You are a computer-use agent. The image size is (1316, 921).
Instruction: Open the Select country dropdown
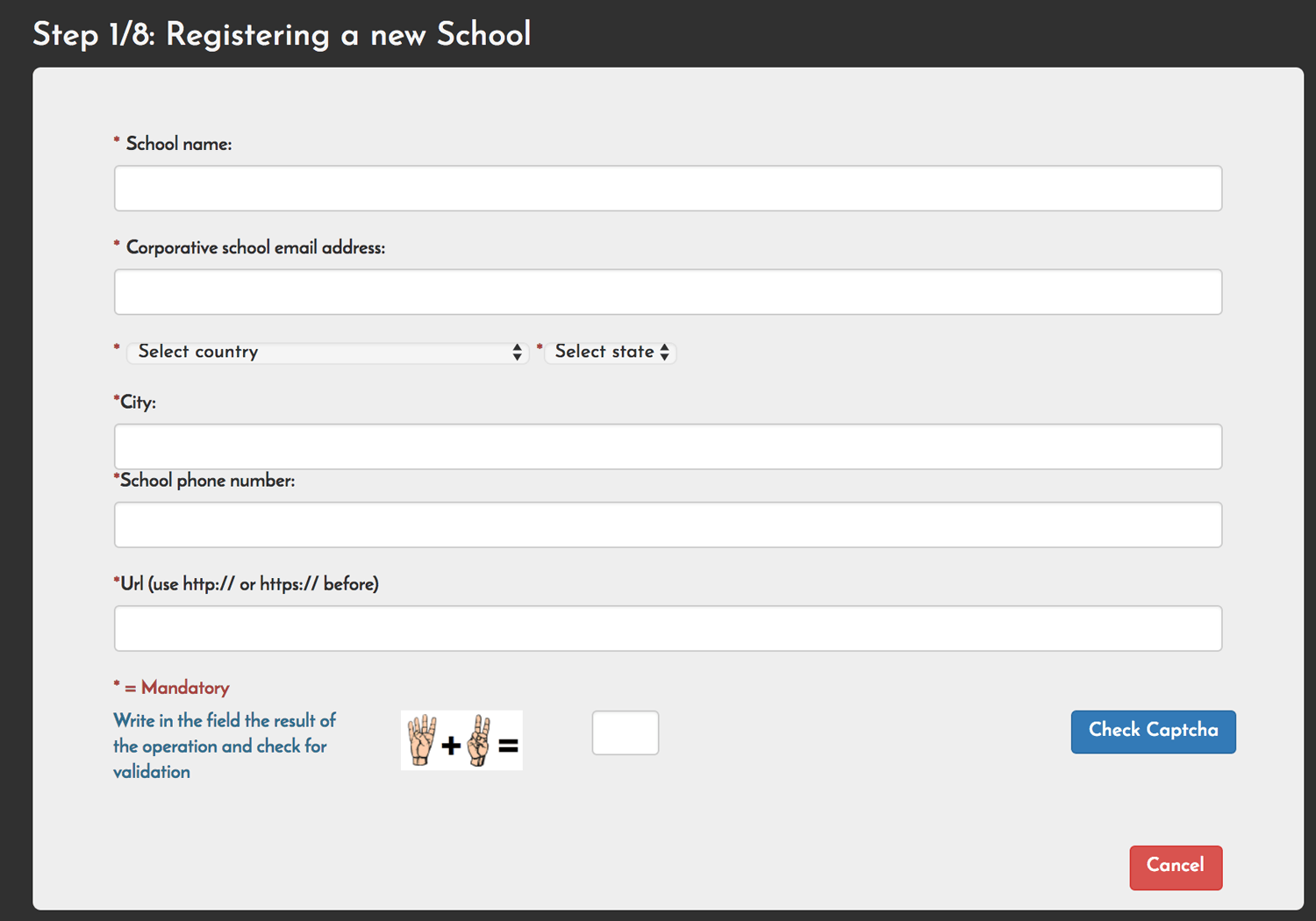[x=326, y=352]
